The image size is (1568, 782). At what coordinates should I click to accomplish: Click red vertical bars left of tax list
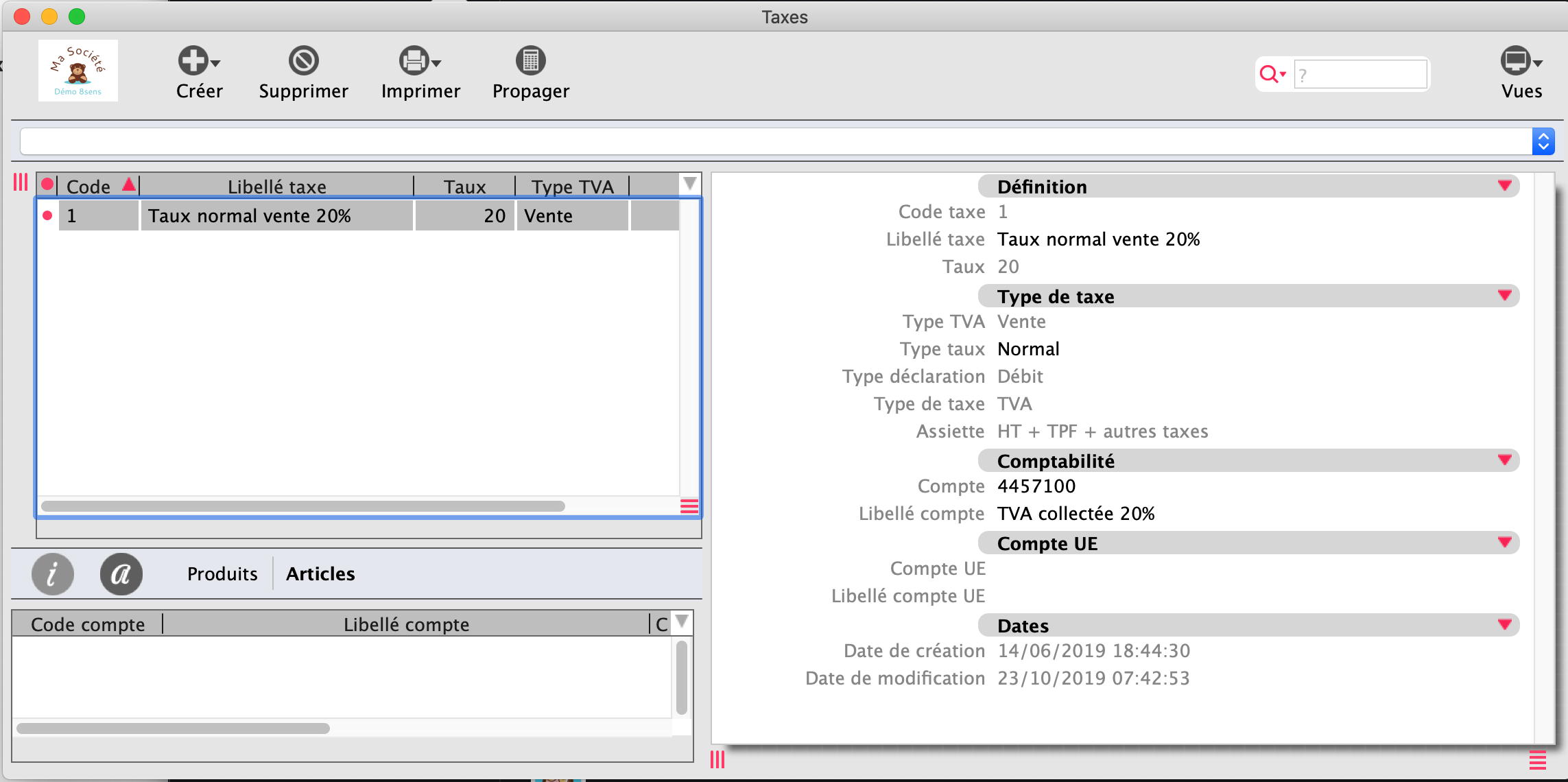tap(21, 182)
